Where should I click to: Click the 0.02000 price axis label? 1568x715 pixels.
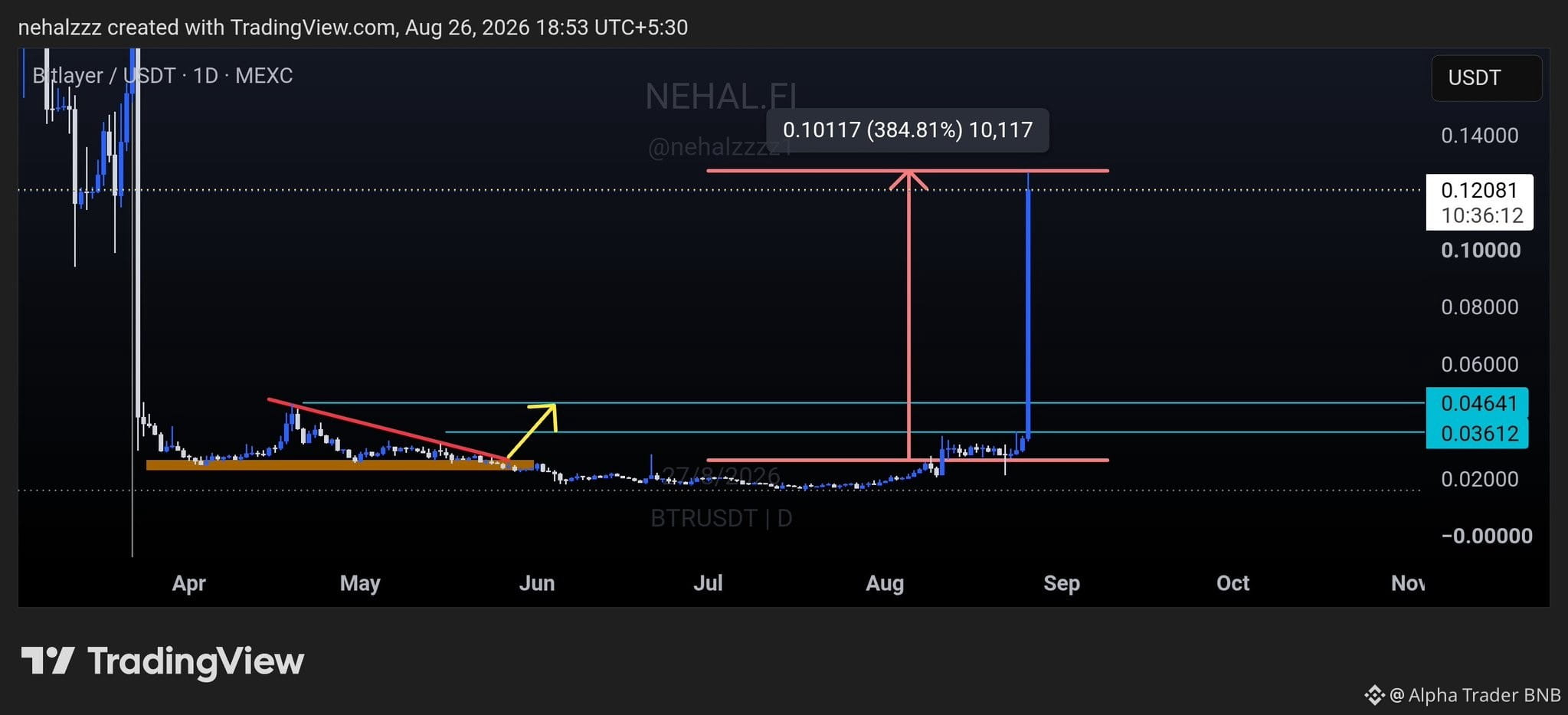(1480, 480)
